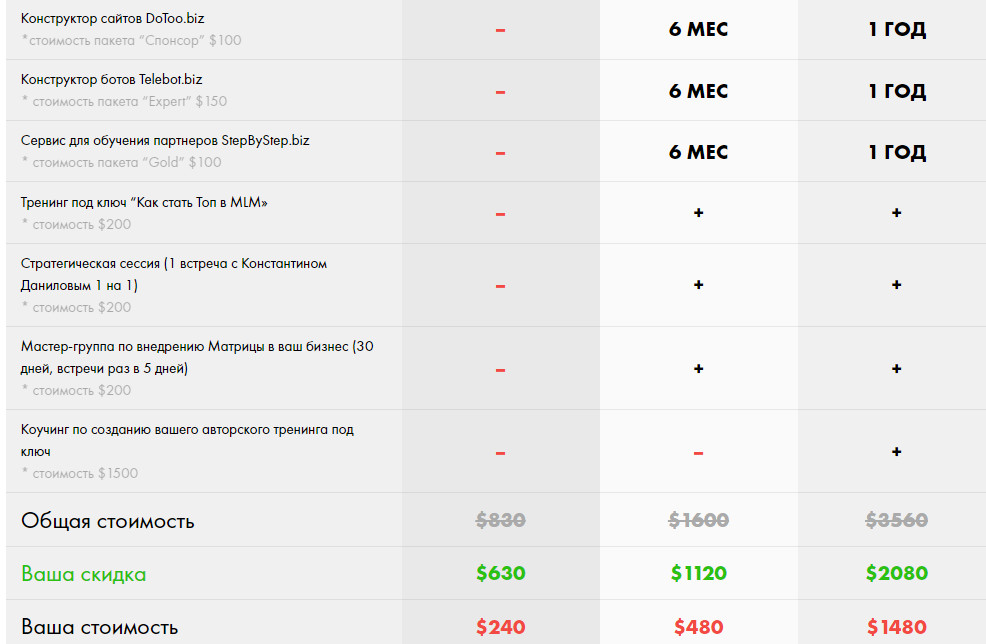Click the green $1120 discount amount

pyautogui.click(x=698, y=574)
